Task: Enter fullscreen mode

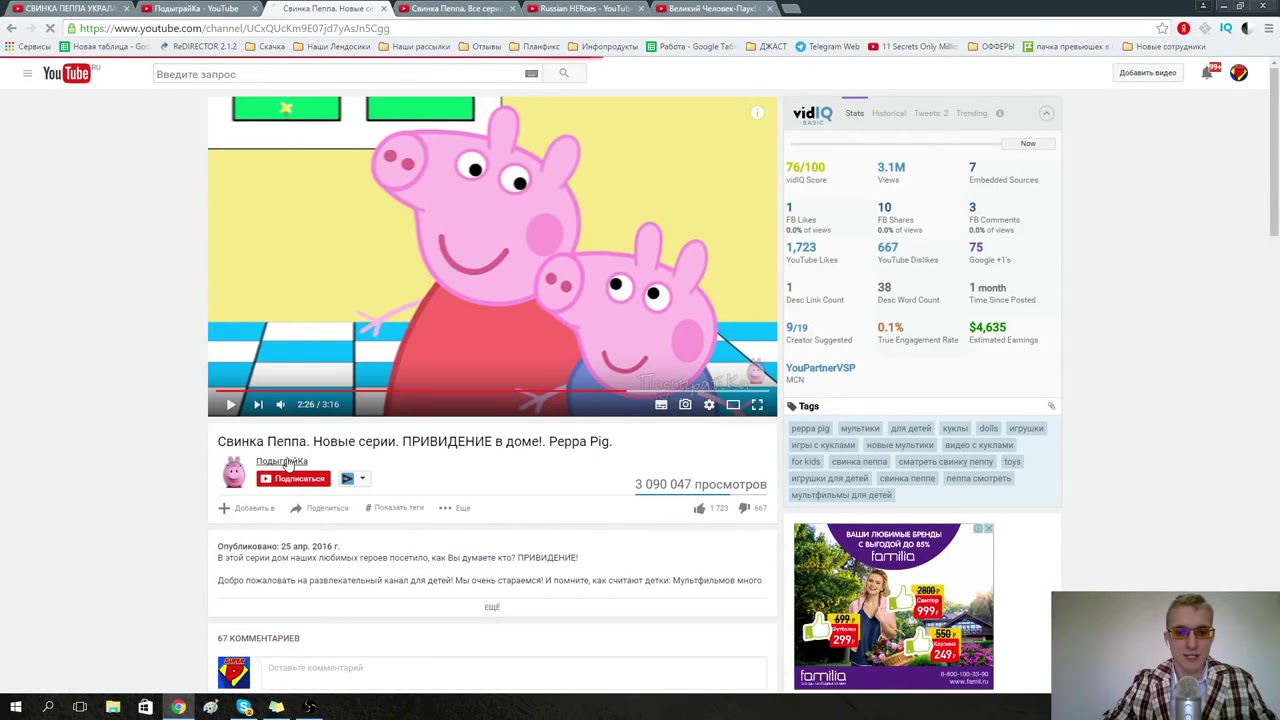Action: click(757, 404)
